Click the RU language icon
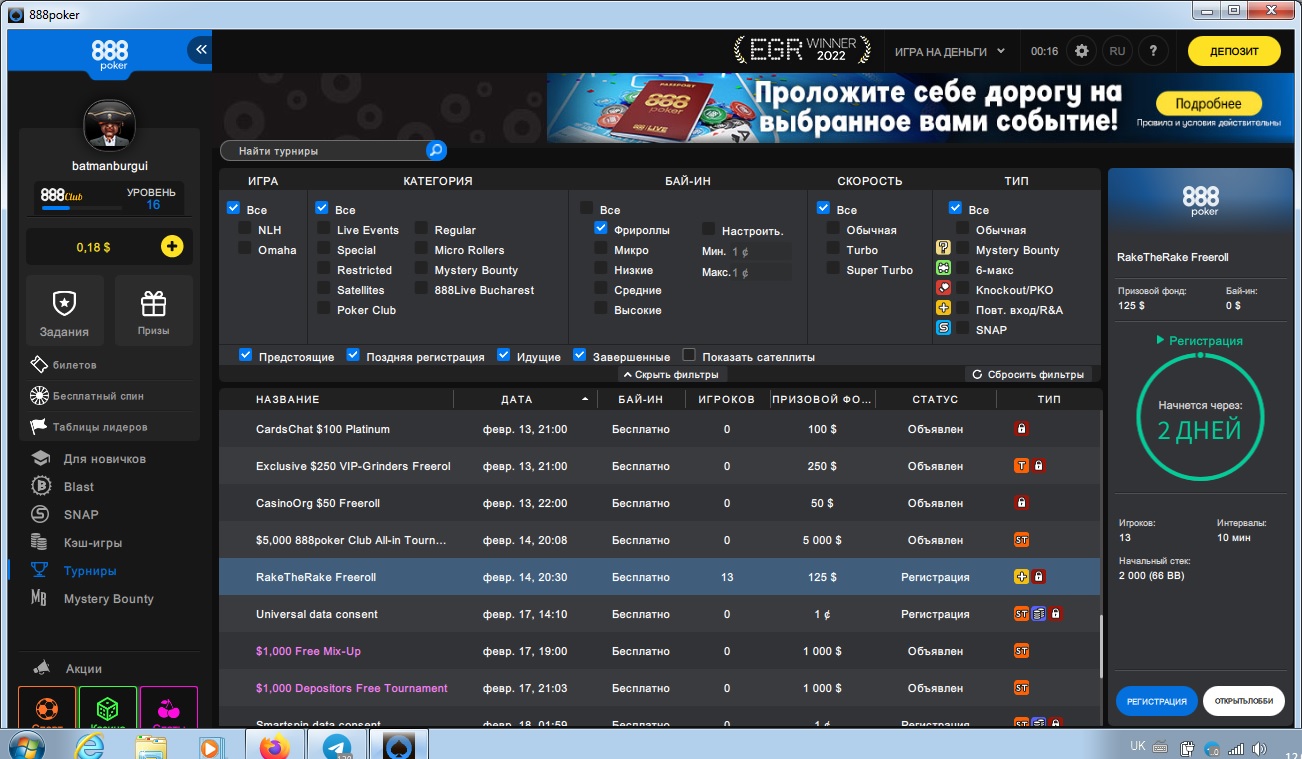1302x759 pixels. [x=1117, y=51]
